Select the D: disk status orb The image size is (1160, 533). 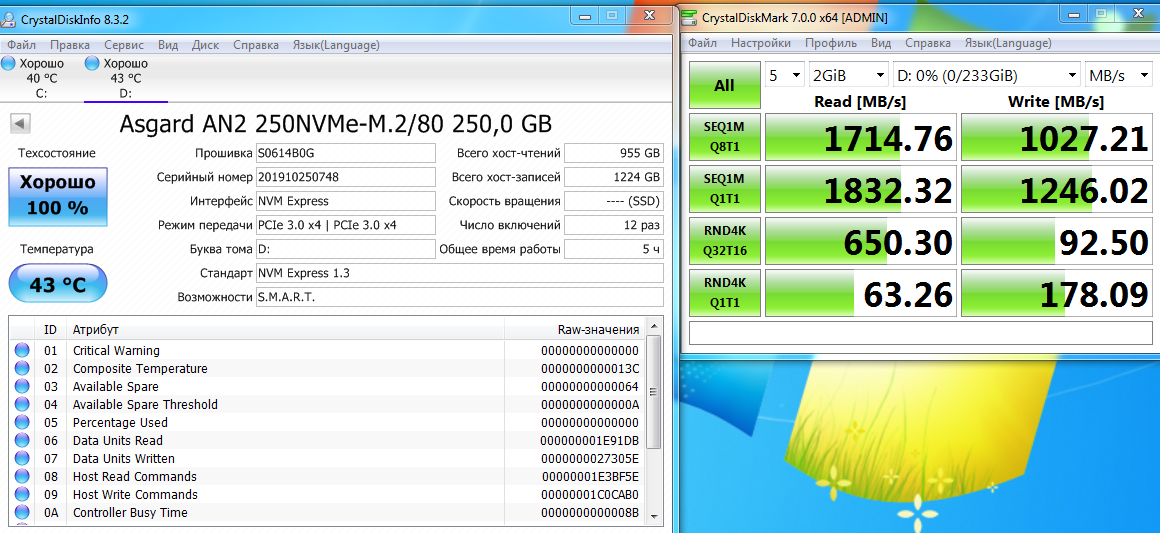[x=92, y=64]
